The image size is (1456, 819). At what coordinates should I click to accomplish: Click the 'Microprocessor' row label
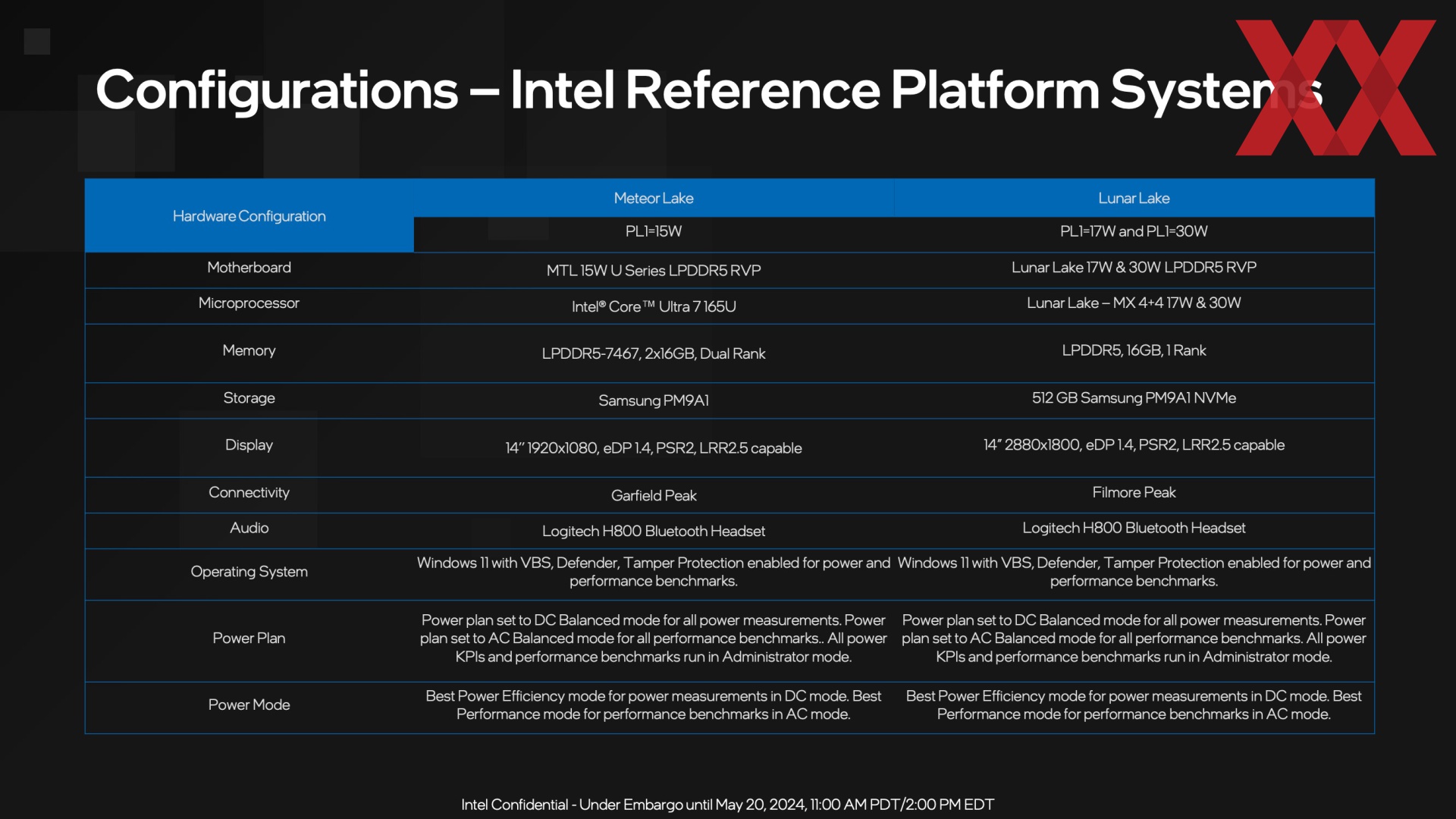(249, 303)
